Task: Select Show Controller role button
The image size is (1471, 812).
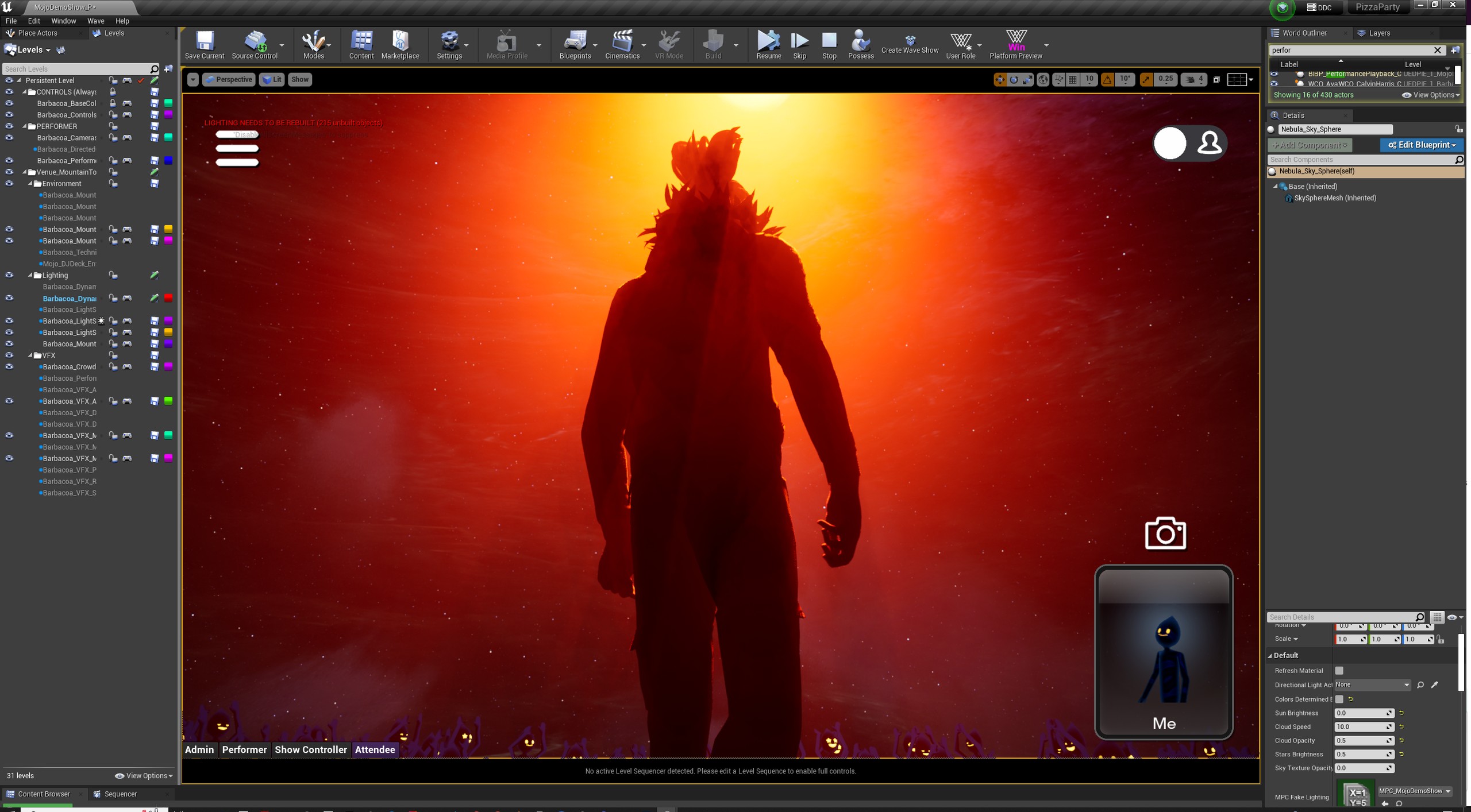Action: pos(311,750)
